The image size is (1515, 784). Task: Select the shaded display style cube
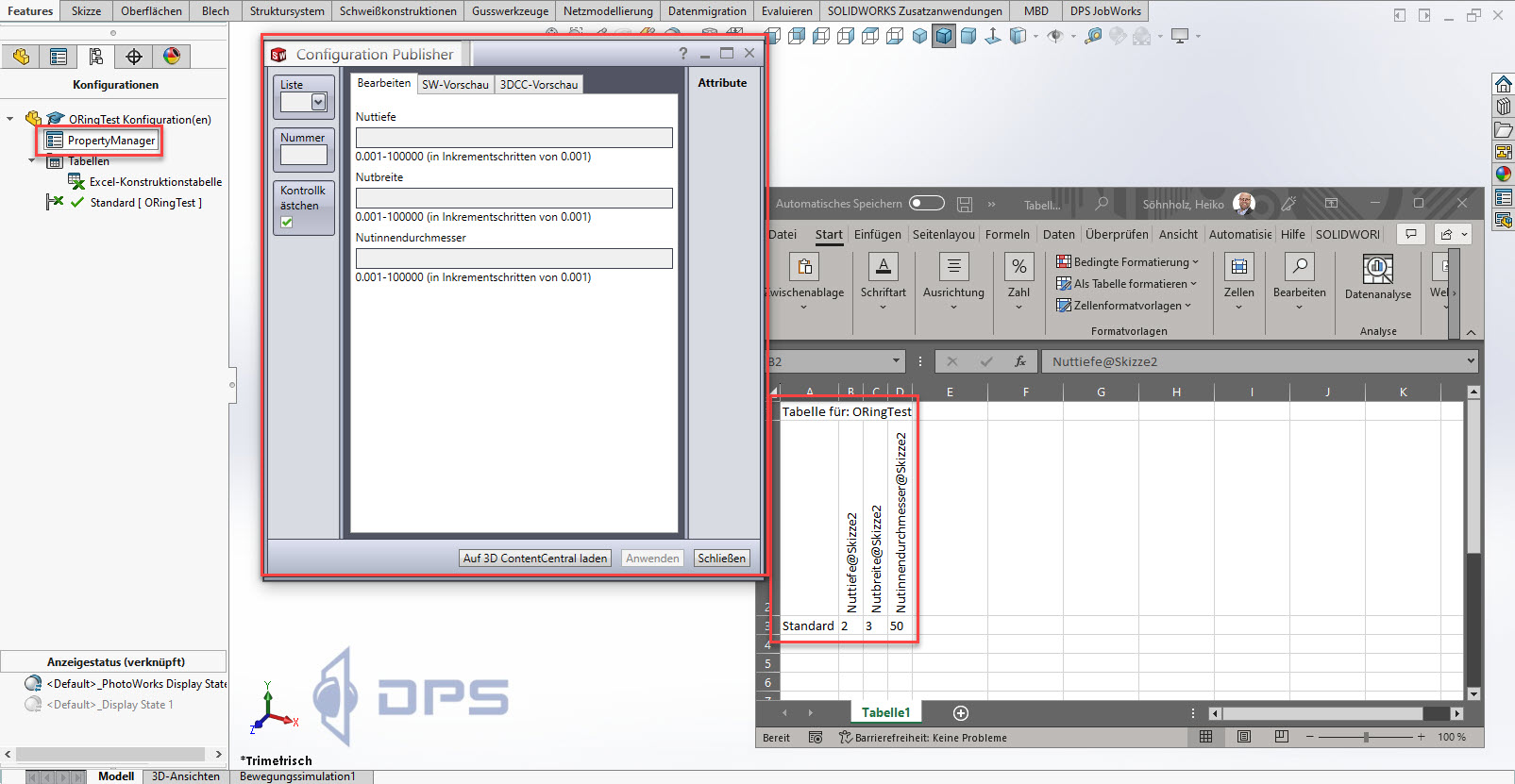[968, 37]
